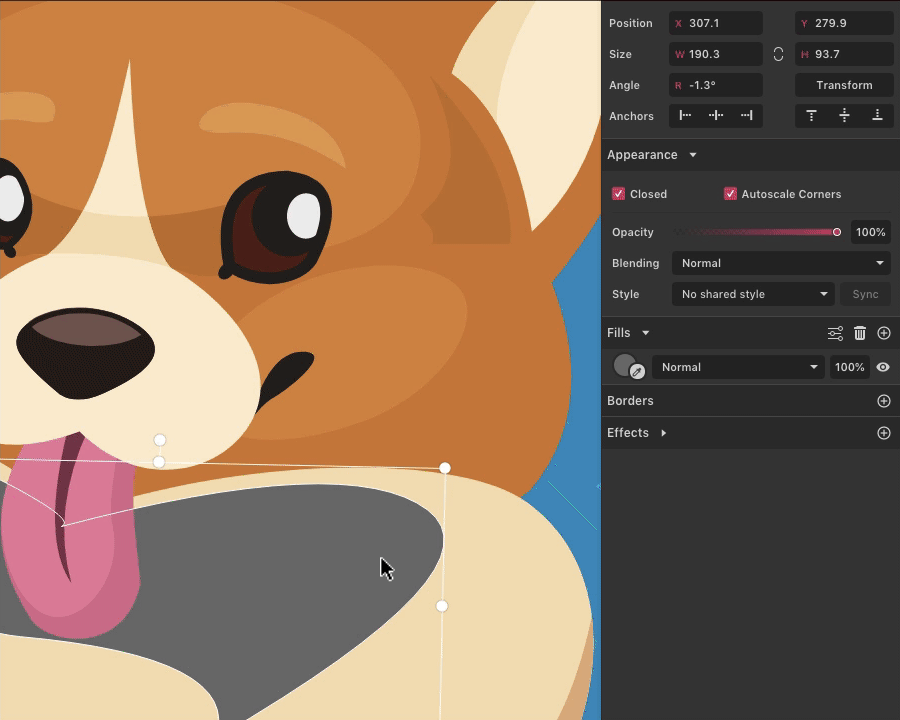The width and height of the screenshot is (900, 720).
Task: Disable Autoscale Corners
Action: pos(730,194)
